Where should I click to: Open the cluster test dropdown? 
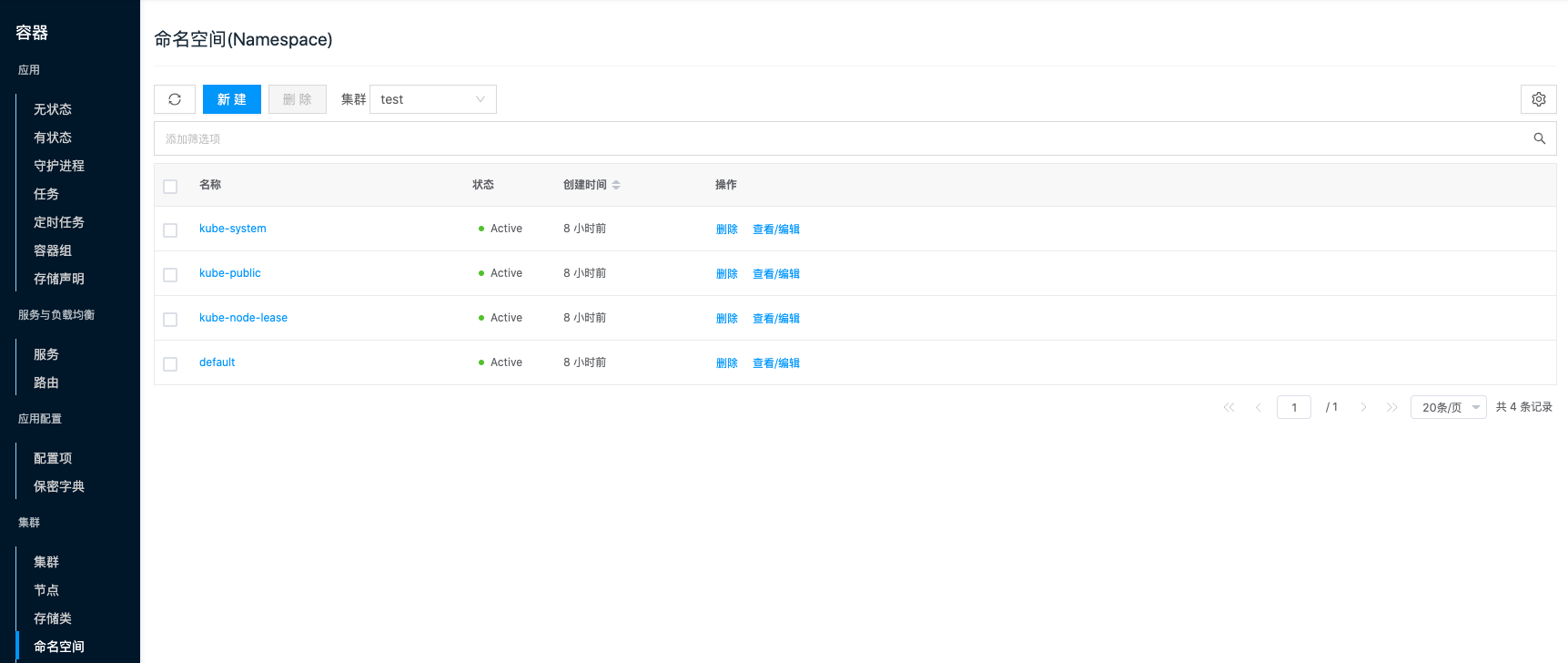(x=433, y=99)
